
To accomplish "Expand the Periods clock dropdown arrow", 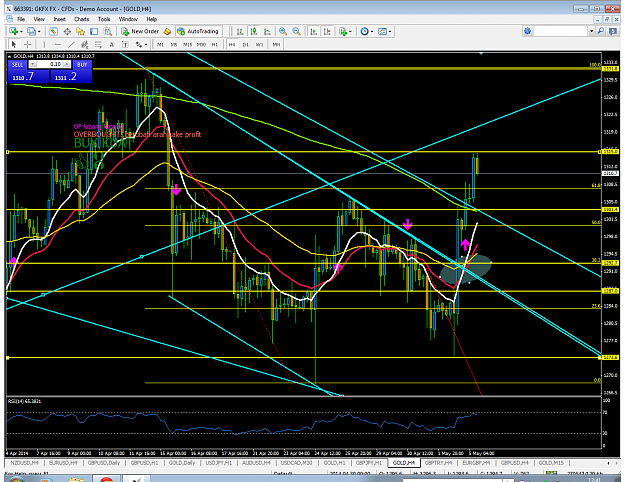I will pos(371,31).
